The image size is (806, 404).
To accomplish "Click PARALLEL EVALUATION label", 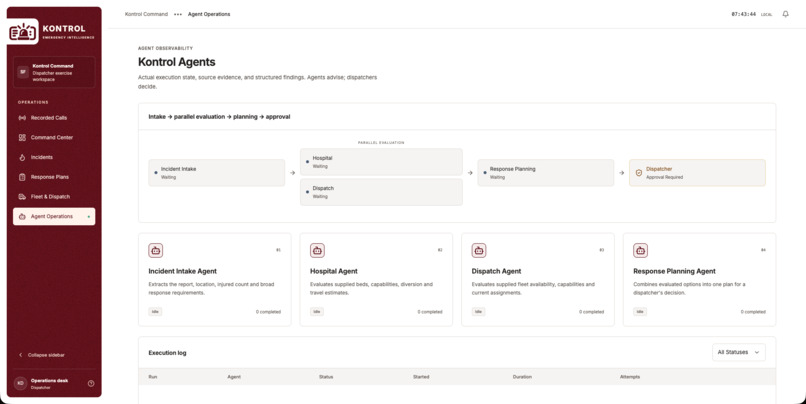I will (x=381, y=142).
